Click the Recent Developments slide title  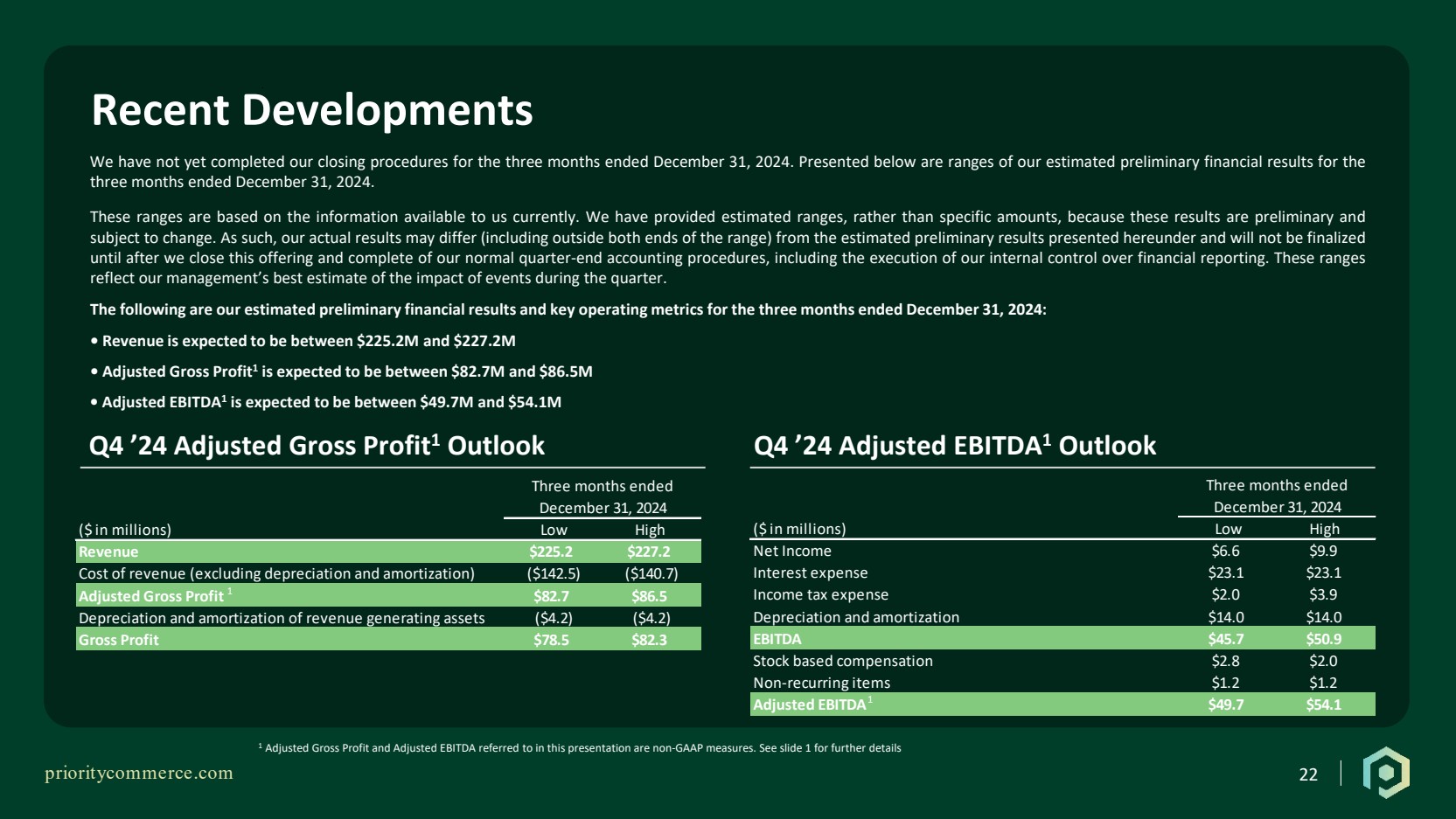(312, 110)
